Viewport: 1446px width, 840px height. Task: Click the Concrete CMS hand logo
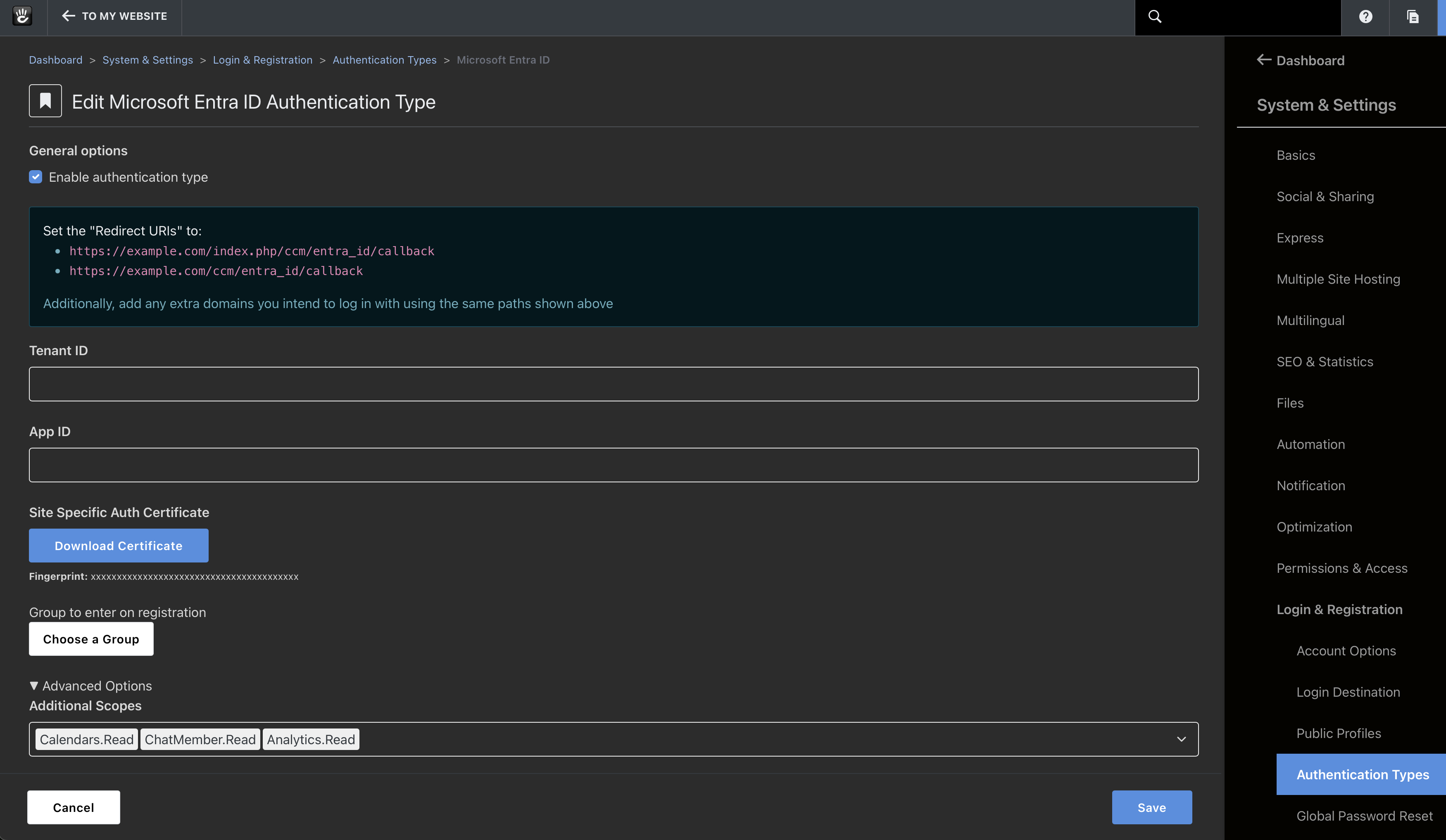22,16
